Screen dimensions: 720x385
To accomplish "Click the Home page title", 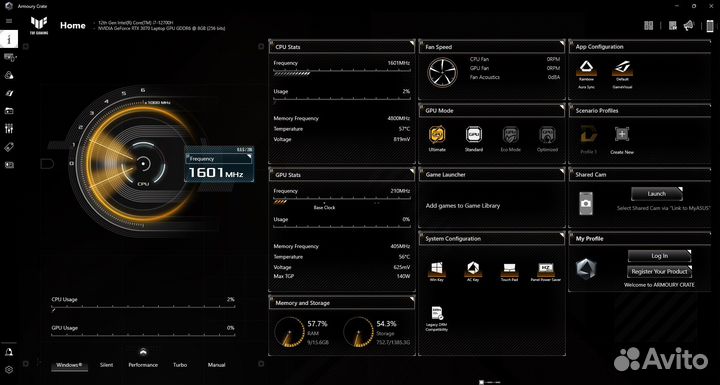I will 73,25.
